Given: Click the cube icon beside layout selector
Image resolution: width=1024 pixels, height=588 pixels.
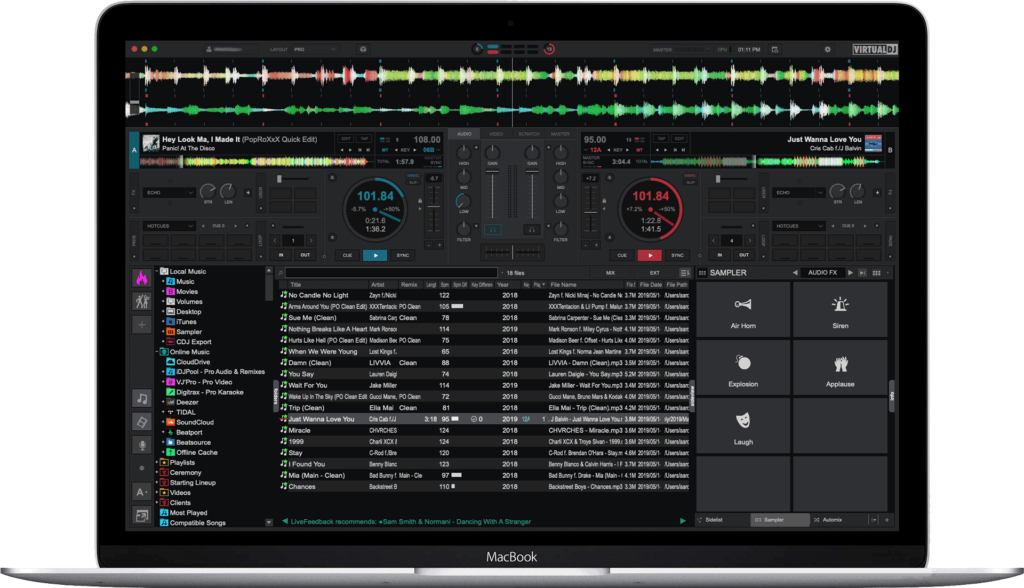Looking at the screenshot, I should pos(363,49).
